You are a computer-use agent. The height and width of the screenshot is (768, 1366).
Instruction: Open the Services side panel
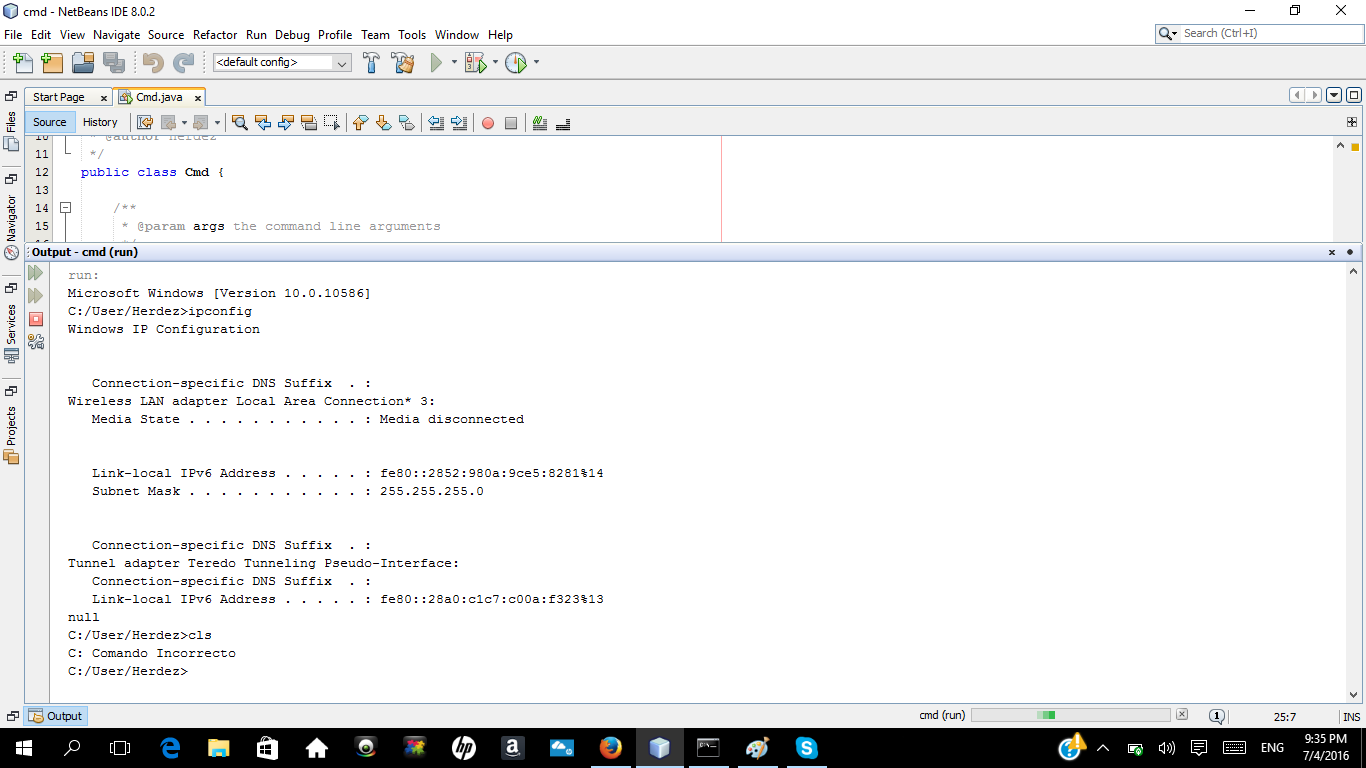[11, 333]
